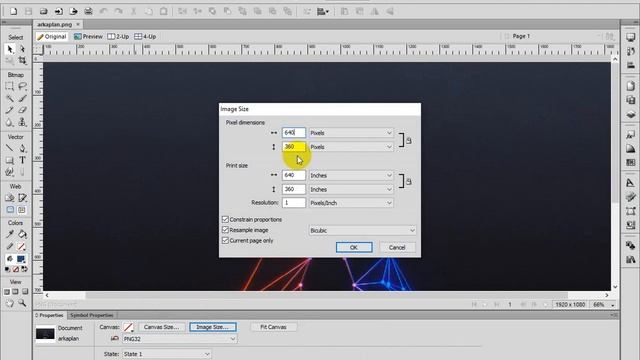Select arkaplan.png document tab
The height and width of the screenshot is (360, 640).
point(54,24)
